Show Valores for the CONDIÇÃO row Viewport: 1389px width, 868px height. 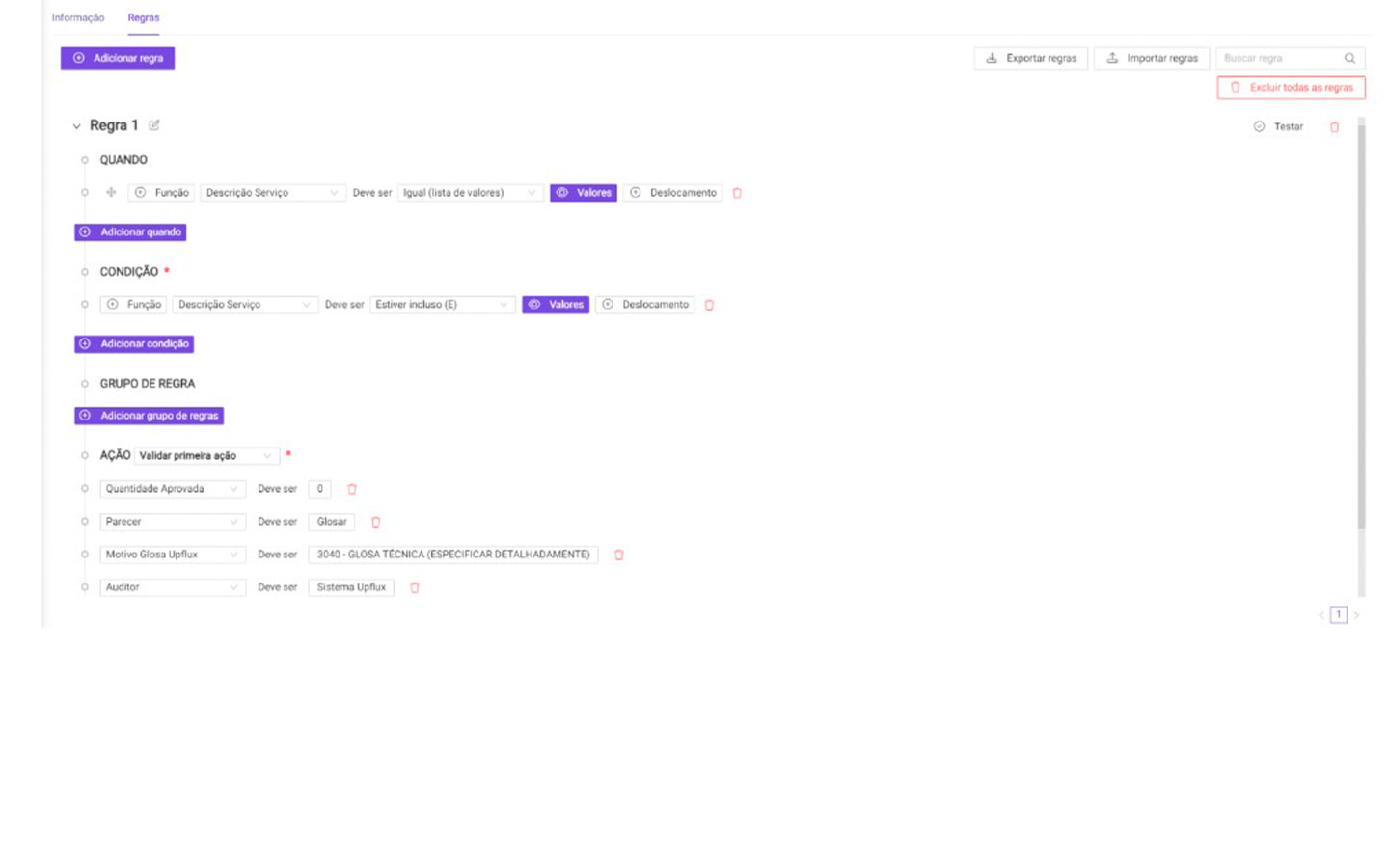click(x=556, y=305)
